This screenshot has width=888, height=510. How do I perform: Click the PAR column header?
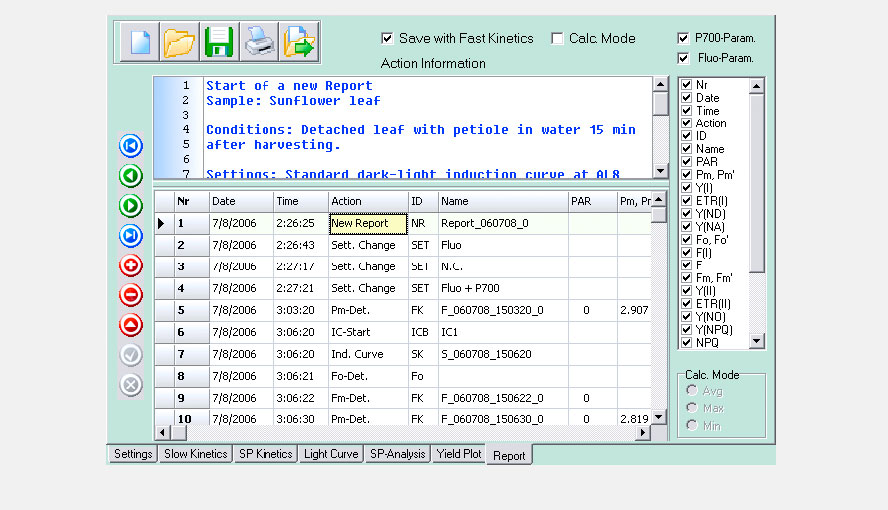click(x=592, y=201)
